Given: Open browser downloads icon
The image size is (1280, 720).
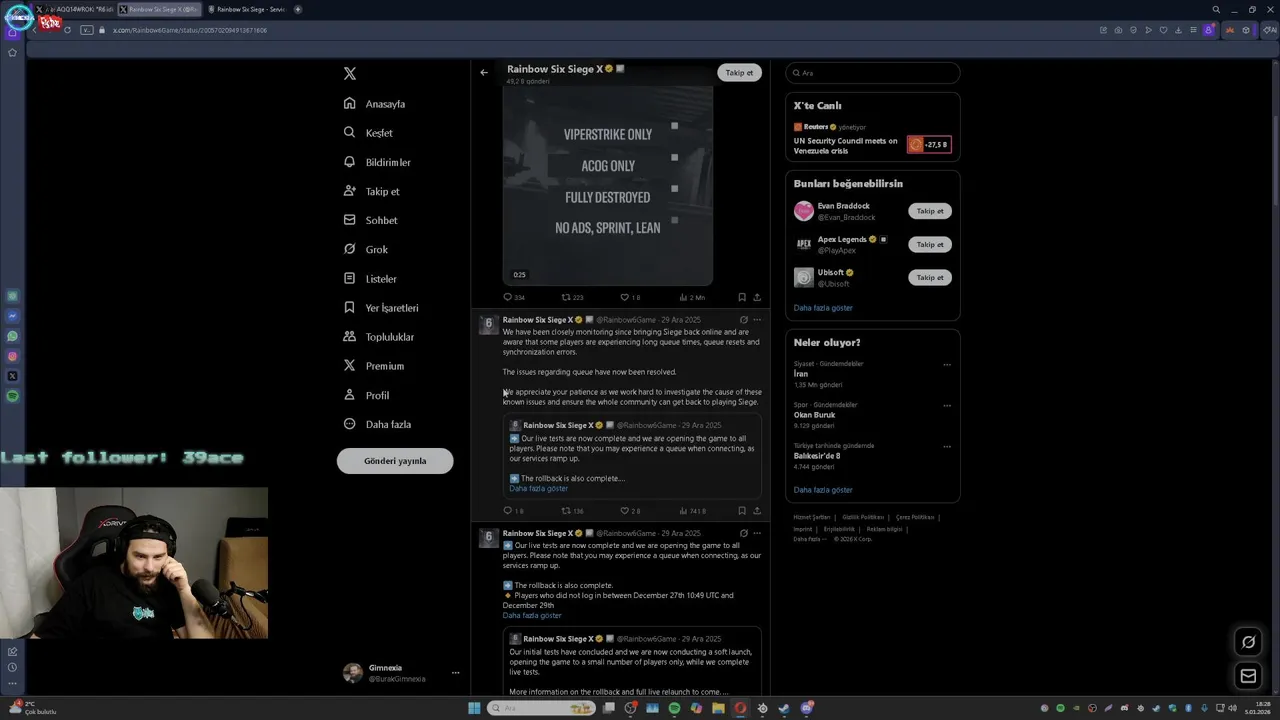Looking at the screenshot, I should (1179, 30).
